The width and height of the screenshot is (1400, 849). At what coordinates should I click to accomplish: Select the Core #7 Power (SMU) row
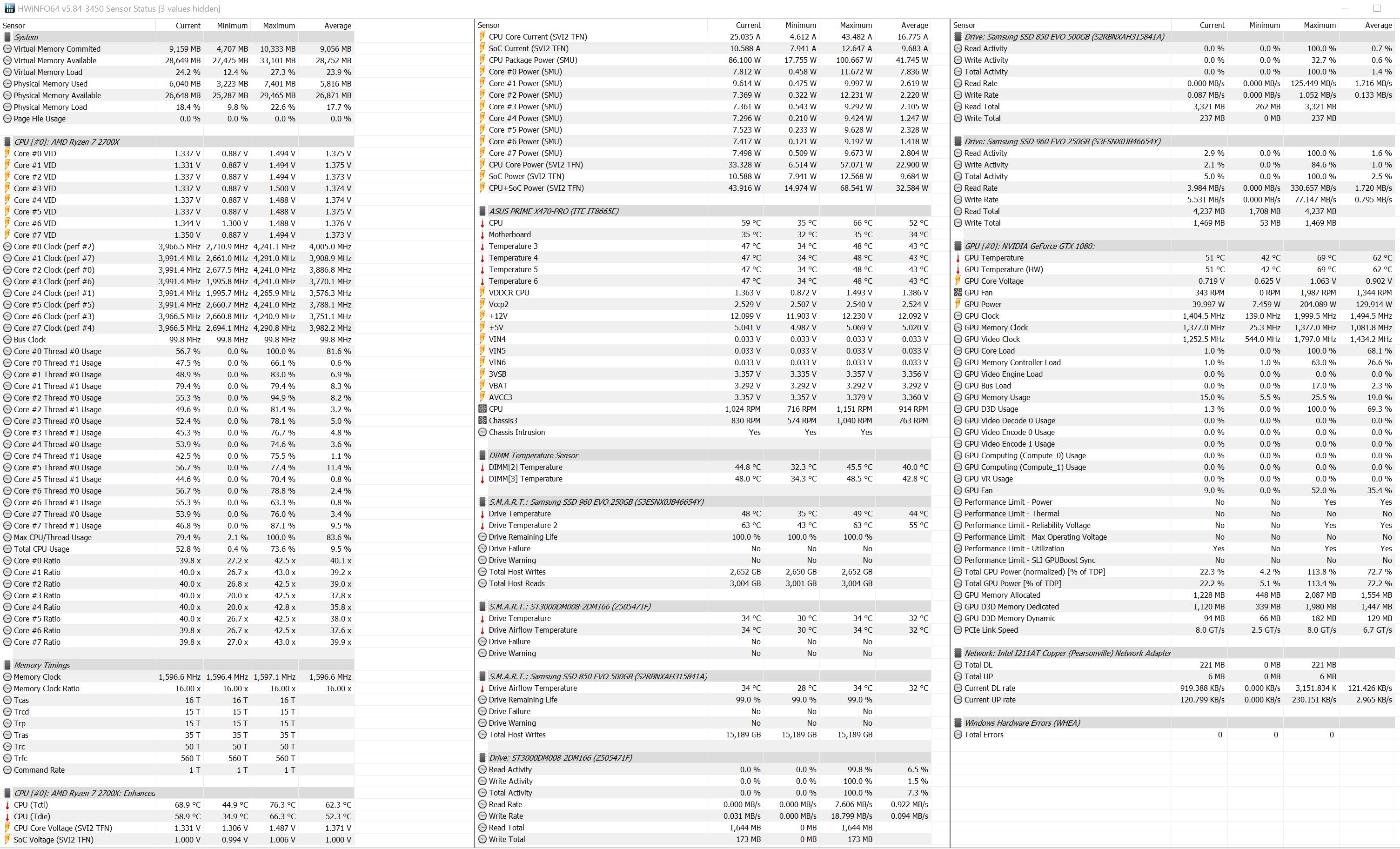pyautogui.click(x=703, y=153)
